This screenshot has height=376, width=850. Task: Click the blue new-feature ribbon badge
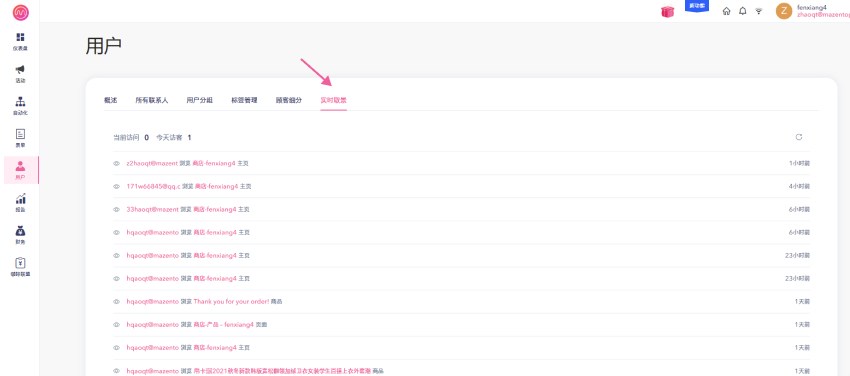(x=697, y=7)
